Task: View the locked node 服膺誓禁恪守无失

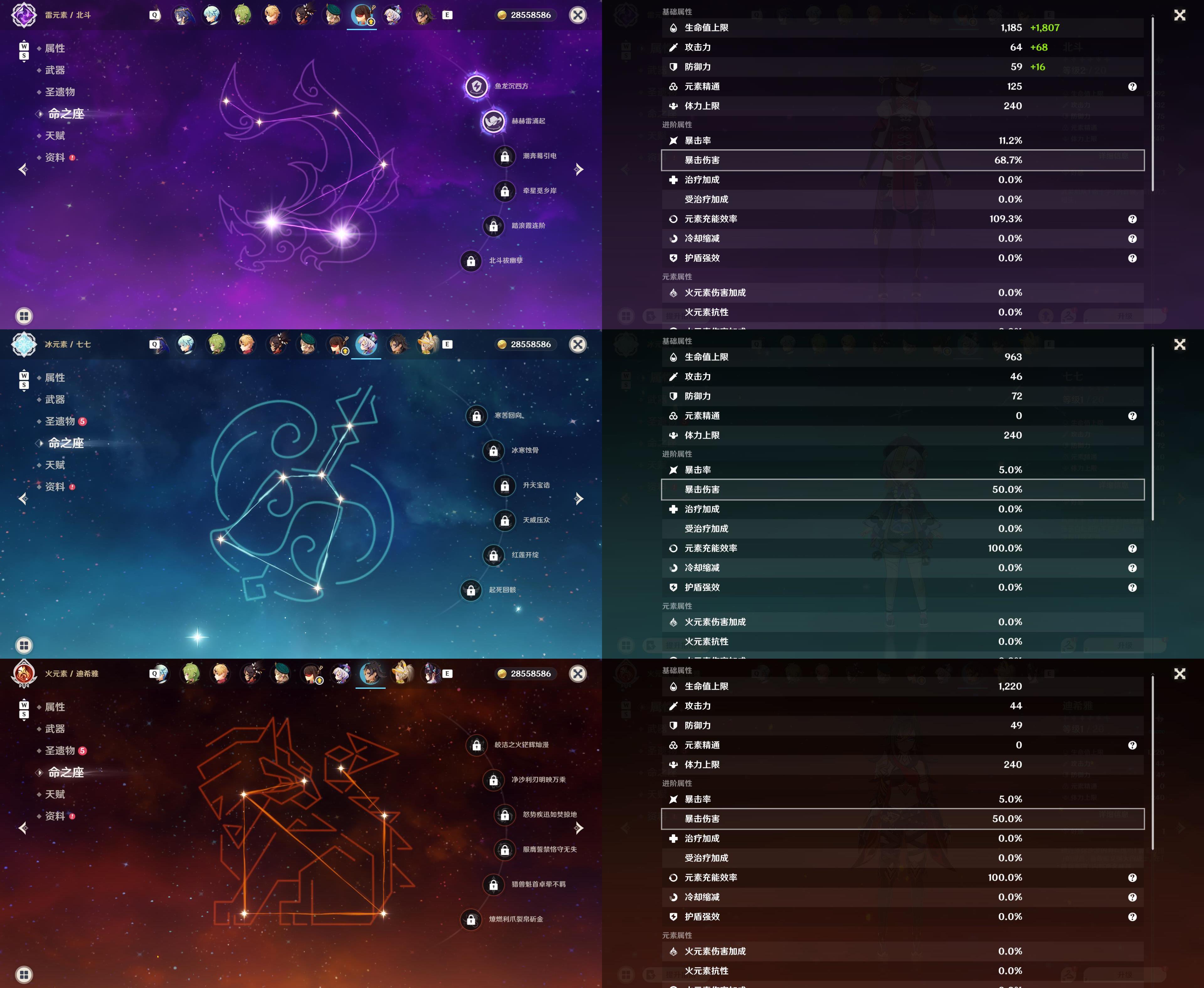Action: pos(505,850)
